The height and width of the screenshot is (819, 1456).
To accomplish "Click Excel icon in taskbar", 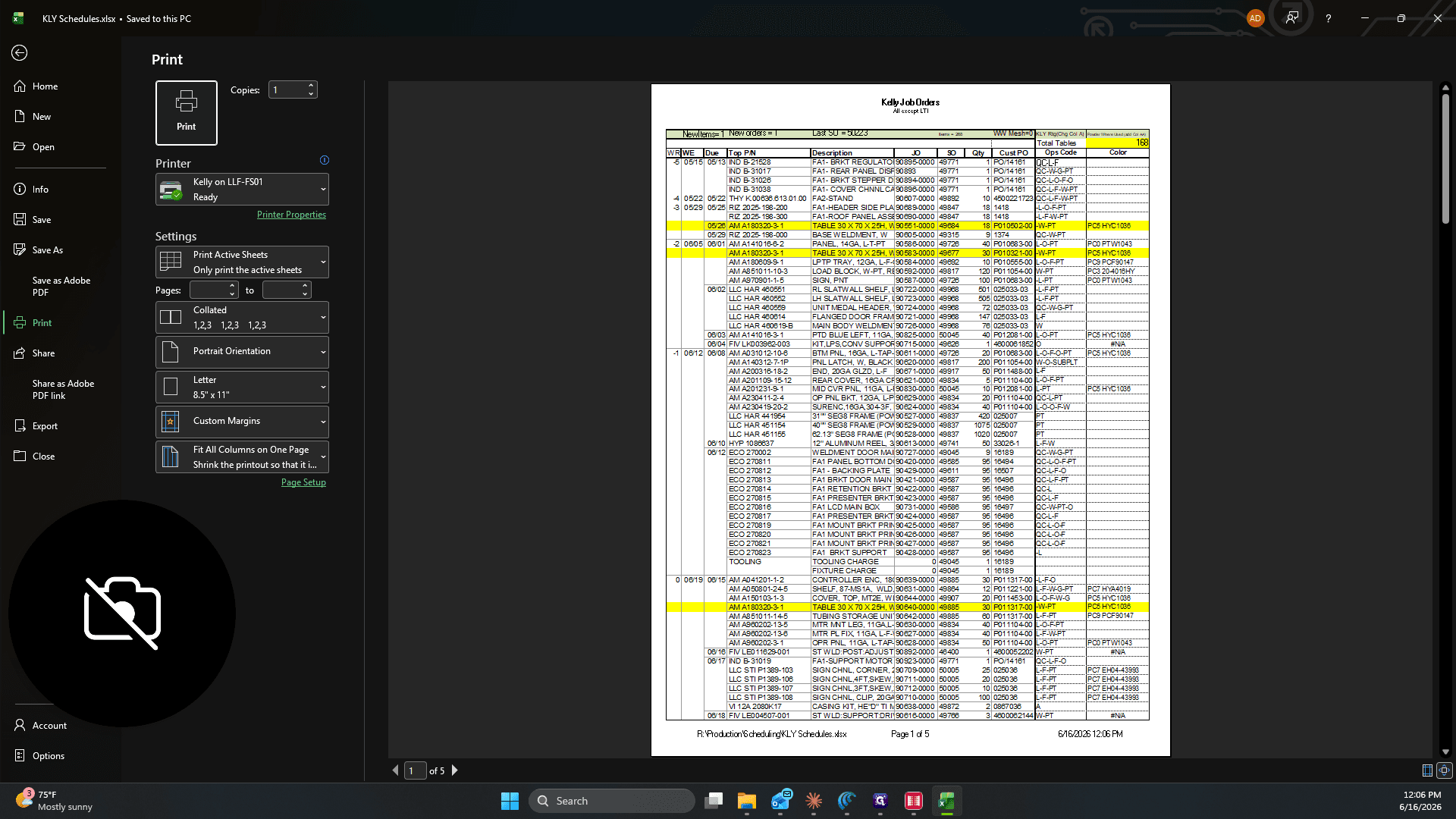I will (946, 802).
